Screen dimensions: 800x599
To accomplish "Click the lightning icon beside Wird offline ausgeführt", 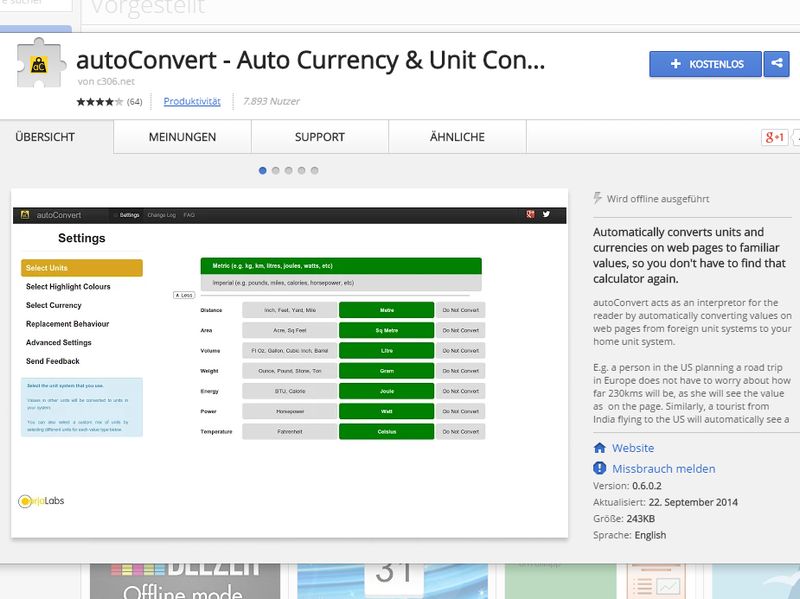I will 597,198.
